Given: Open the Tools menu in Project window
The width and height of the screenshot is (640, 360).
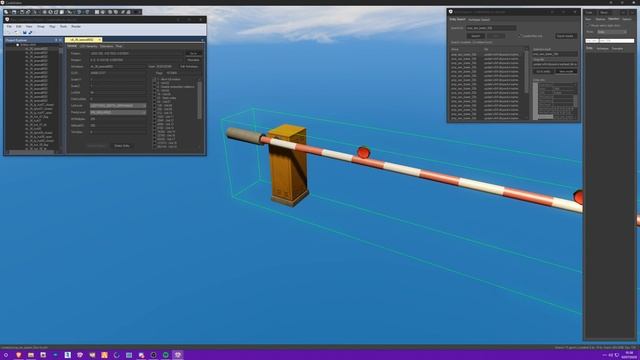Looking at the screenshot, I should pyautogui.click(x=63, y=27).
